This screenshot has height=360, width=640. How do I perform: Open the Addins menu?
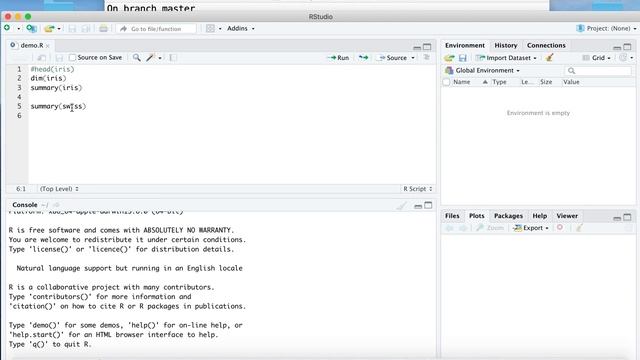point(241,28)
